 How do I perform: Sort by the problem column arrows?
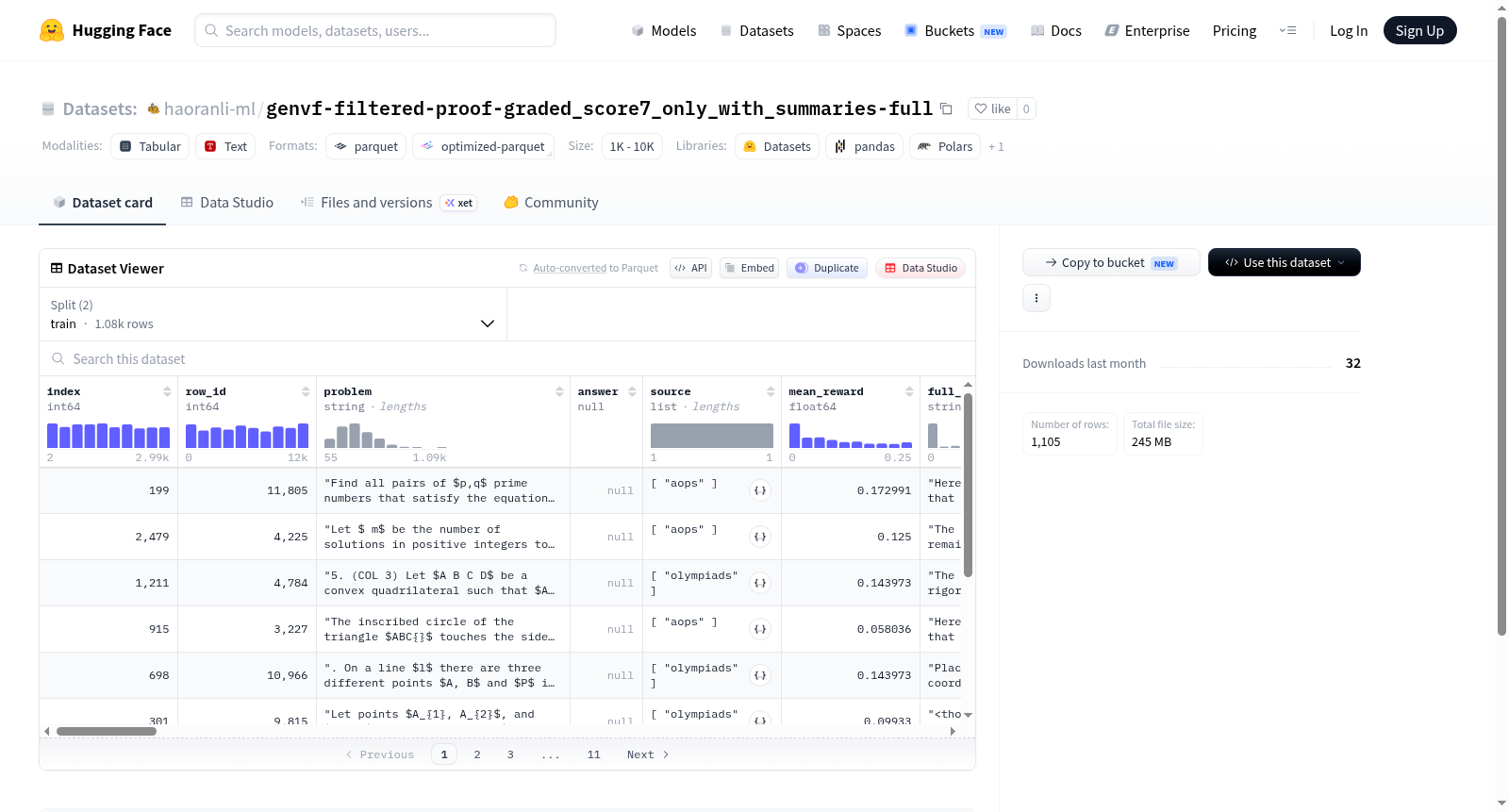(x=559, y=391)
